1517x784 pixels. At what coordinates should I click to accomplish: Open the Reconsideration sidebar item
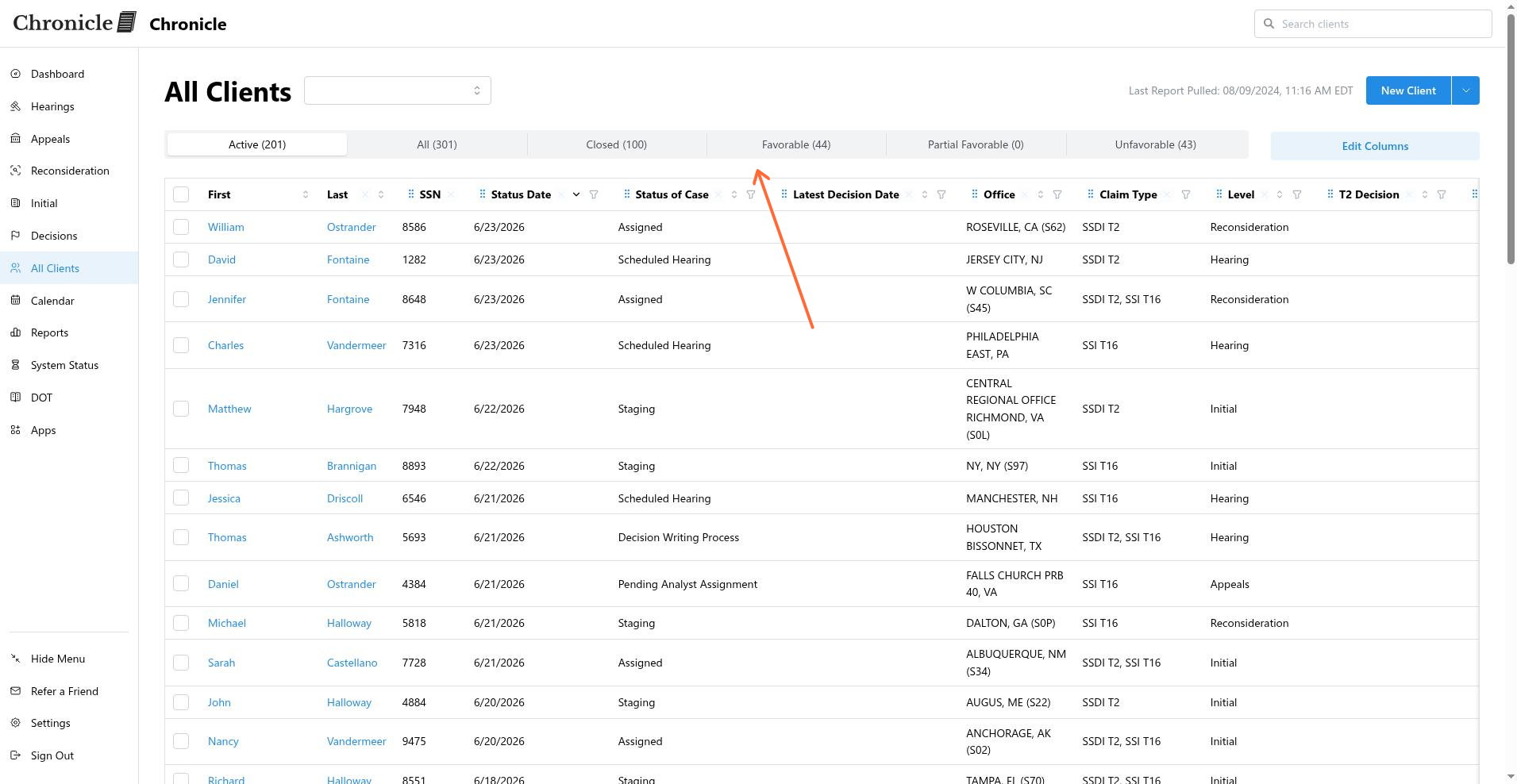(69, 171)
